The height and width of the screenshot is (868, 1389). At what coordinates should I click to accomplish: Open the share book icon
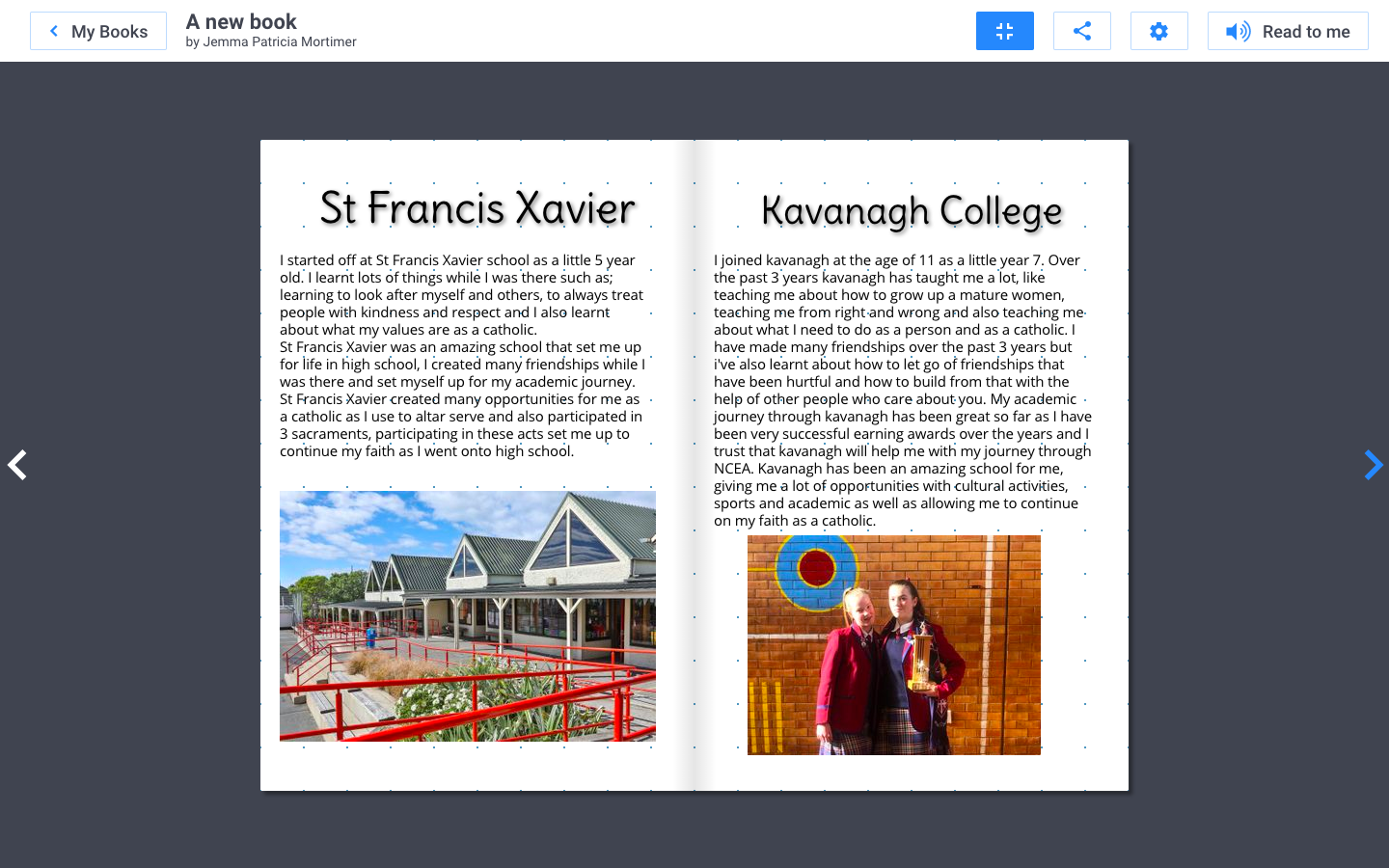1081,31
